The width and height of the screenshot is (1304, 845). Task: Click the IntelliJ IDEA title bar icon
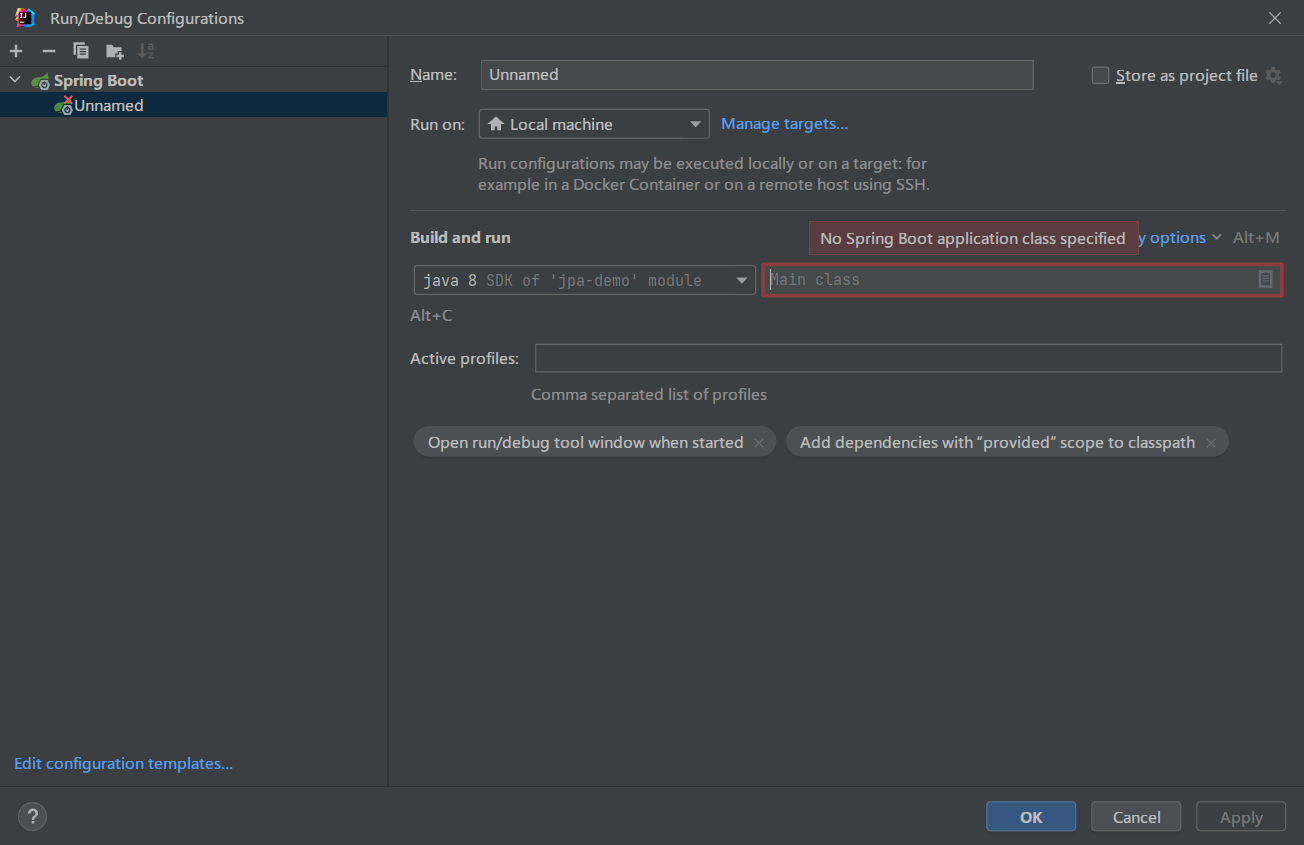click(25, 18)
